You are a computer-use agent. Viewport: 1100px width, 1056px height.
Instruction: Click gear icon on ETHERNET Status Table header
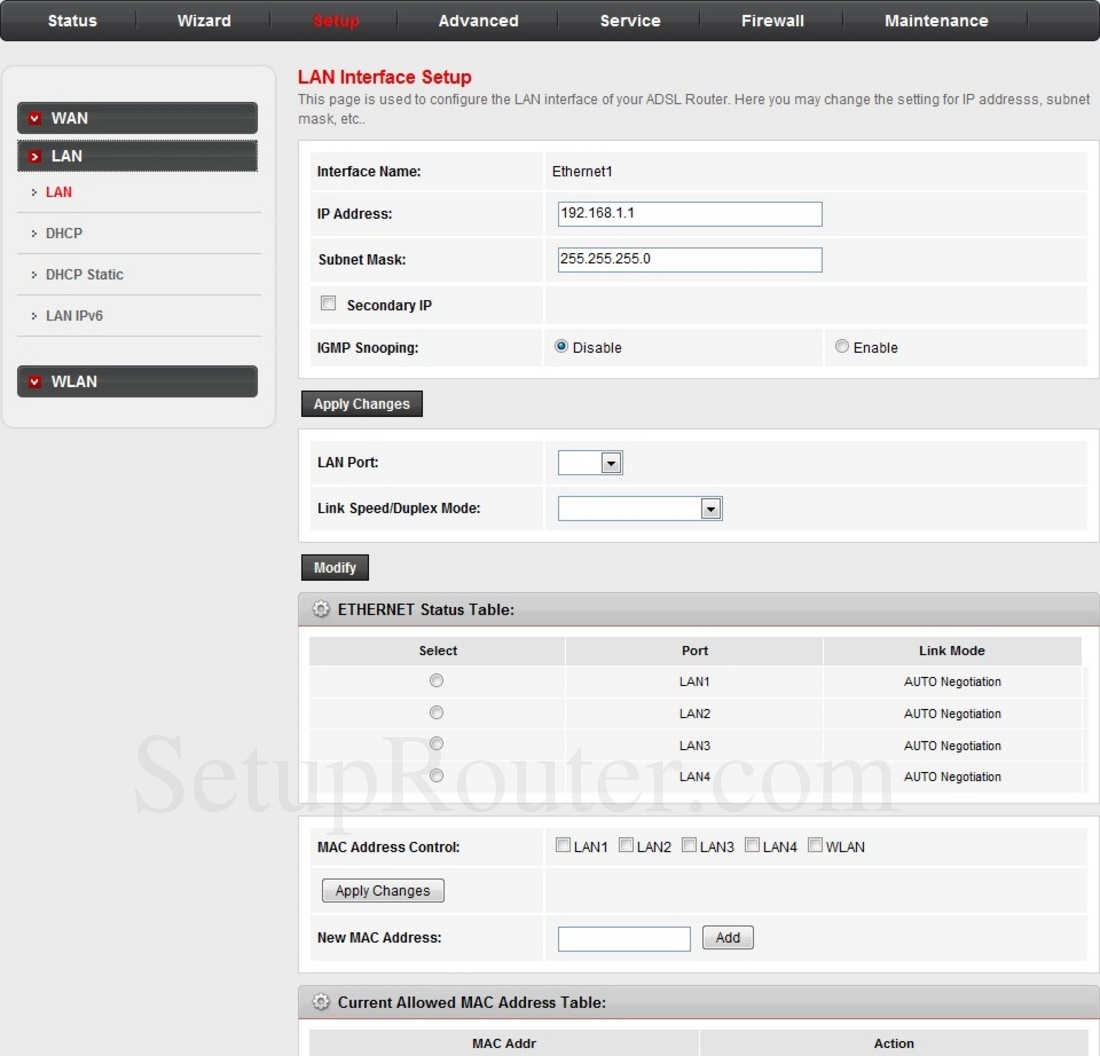pyautogui.click(x=320, y=608)
